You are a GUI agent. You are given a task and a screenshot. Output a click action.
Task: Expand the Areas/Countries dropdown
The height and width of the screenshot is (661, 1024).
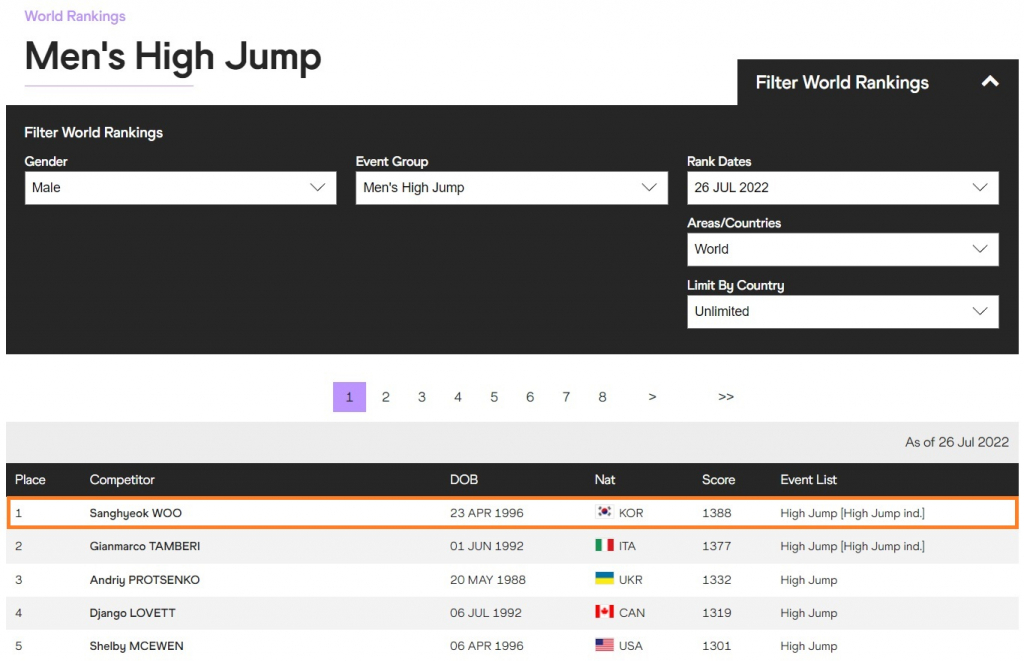(x=842, y=250)
